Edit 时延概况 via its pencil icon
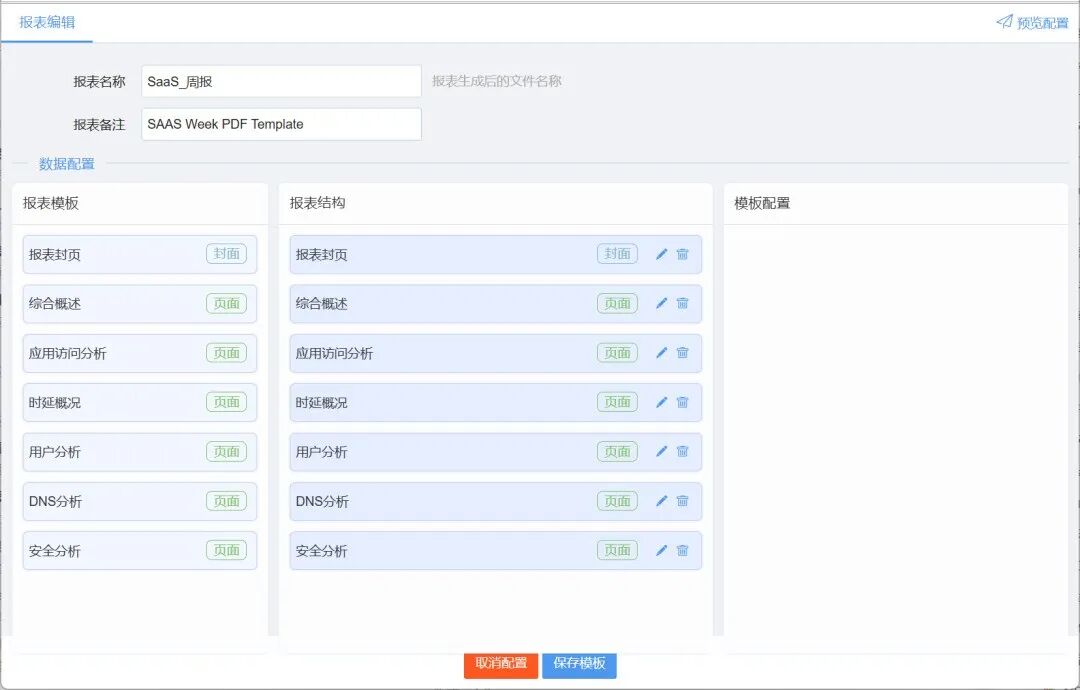The width and height of the screenshot is (1080, 690). click(x=661, y=402)
